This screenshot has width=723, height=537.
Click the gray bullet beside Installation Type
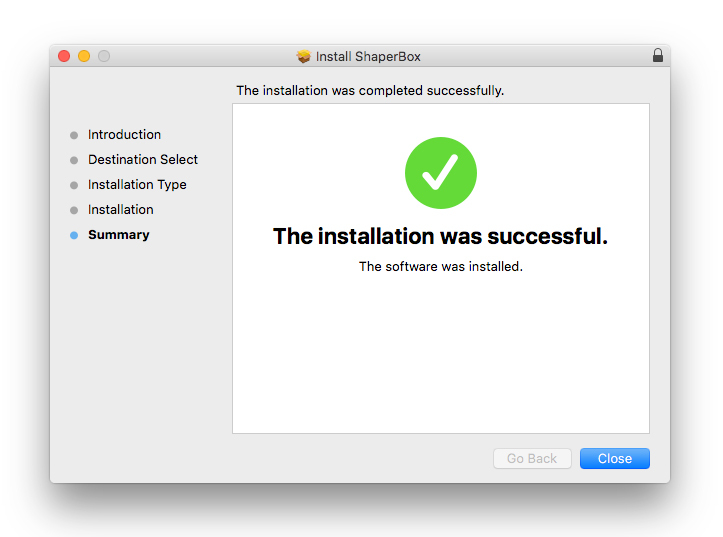coord(74,185)
